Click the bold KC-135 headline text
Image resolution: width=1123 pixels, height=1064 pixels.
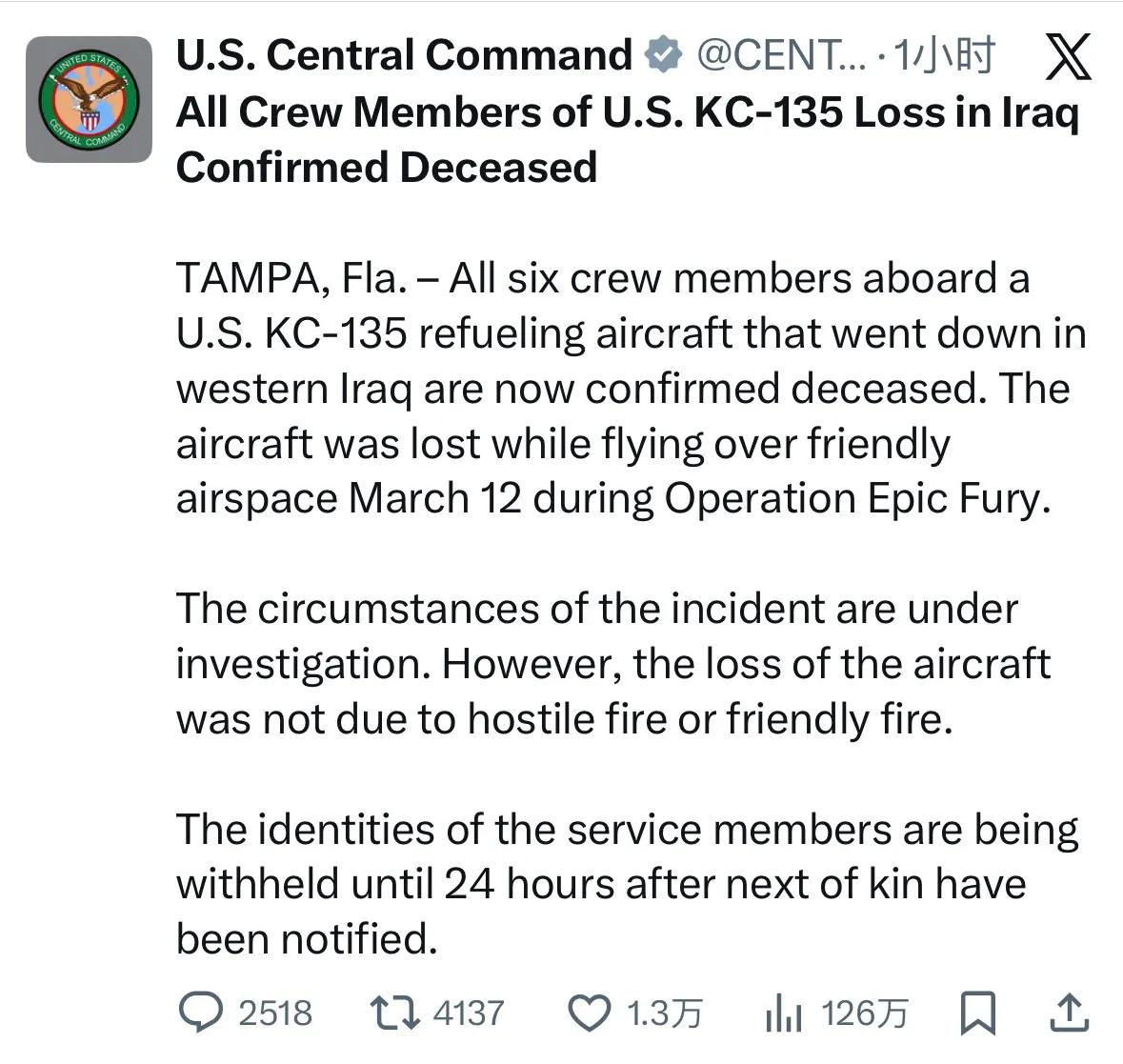click(x=627, y=139)
